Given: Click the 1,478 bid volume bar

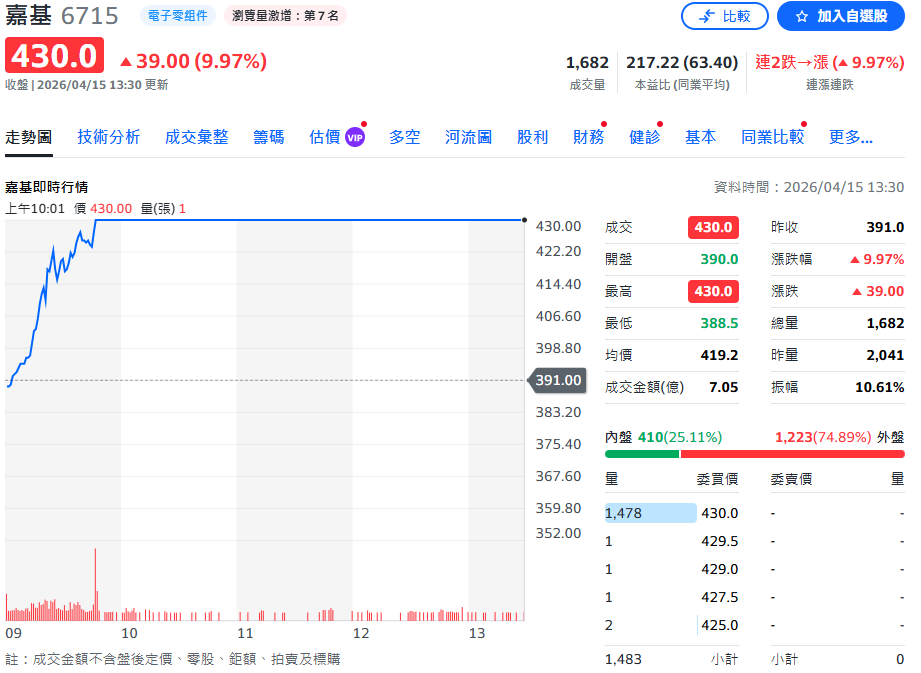Looking at the screenshot, I should 650,513.
